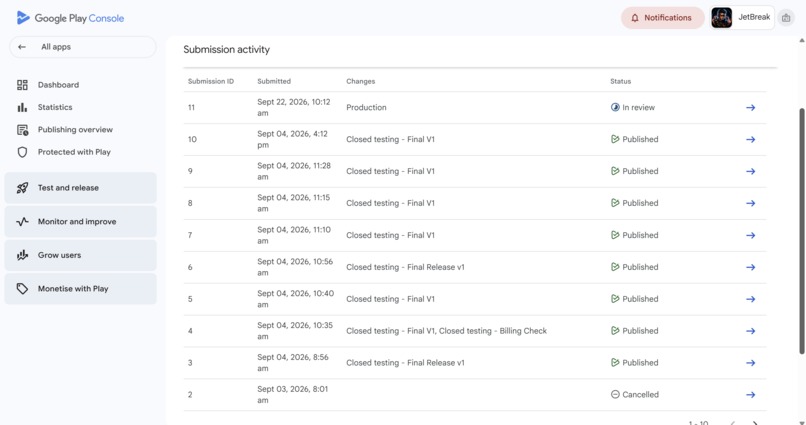Open cancelled submission 2 details arrow

[750, 395]
